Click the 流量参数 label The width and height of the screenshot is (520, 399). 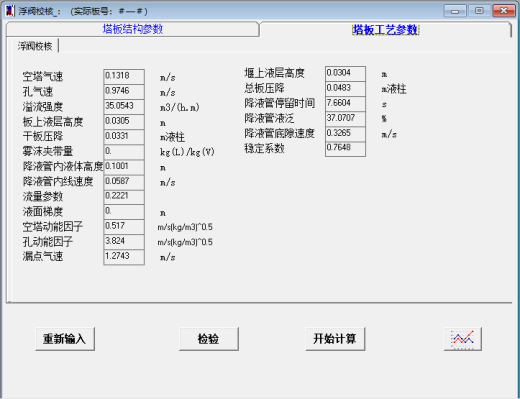point(43,196)
